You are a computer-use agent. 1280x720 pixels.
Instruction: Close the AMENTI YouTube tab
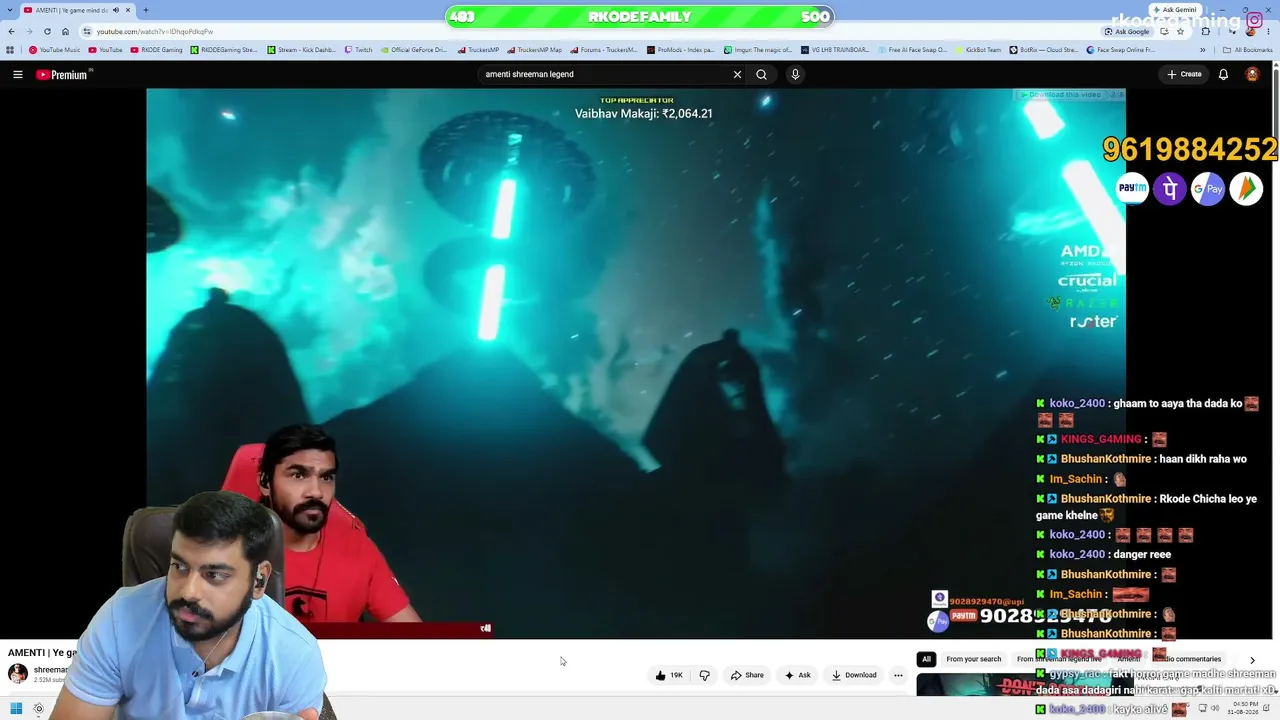tap(128, 10)
